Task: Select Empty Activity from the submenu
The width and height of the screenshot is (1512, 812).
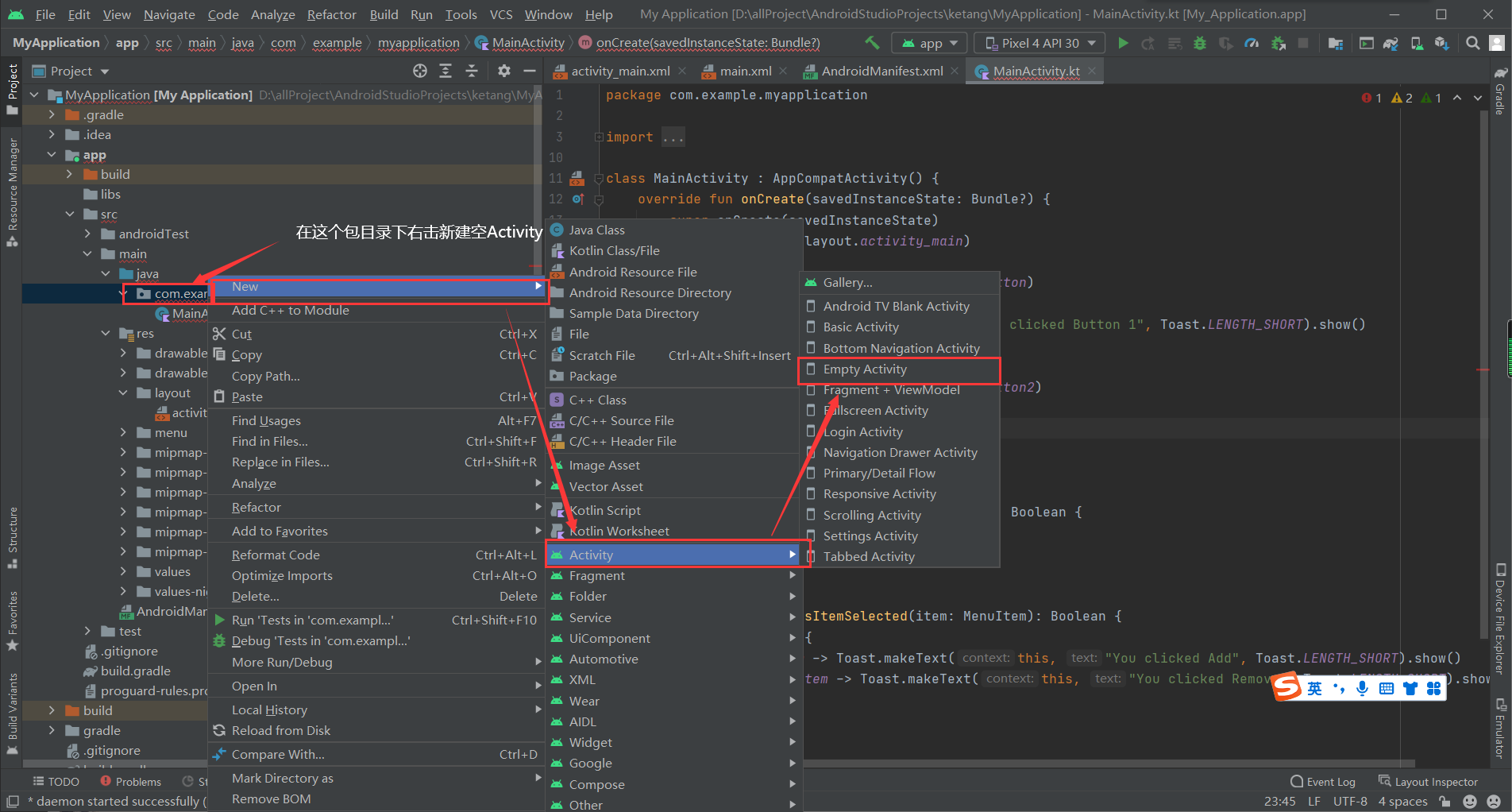Action: coord(898,369)
